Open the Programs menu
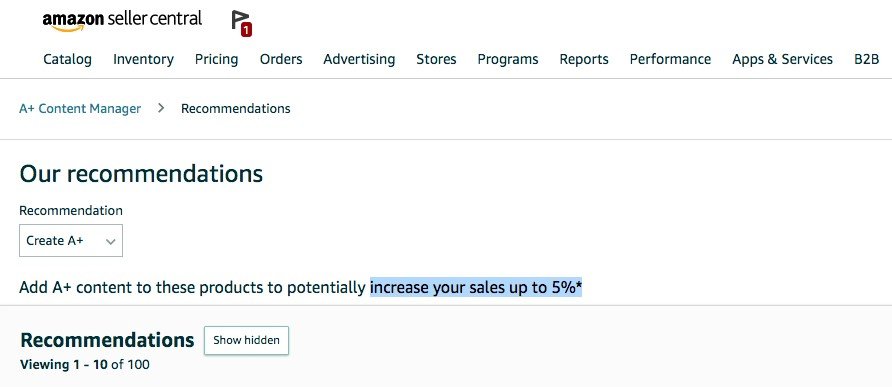 pos(508,59)
